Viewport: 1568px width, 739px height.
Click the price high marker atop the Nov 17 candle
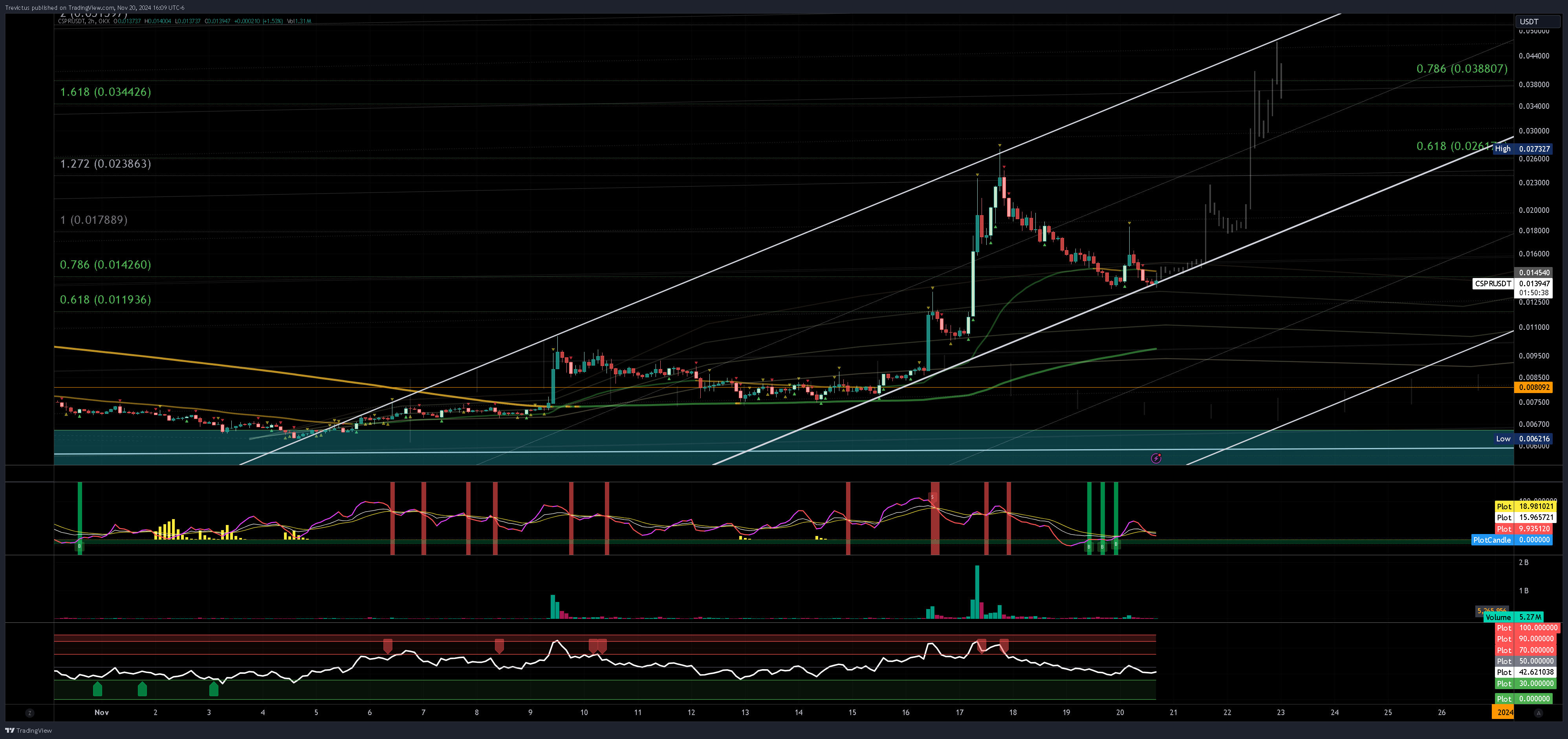click(1000, 145)
